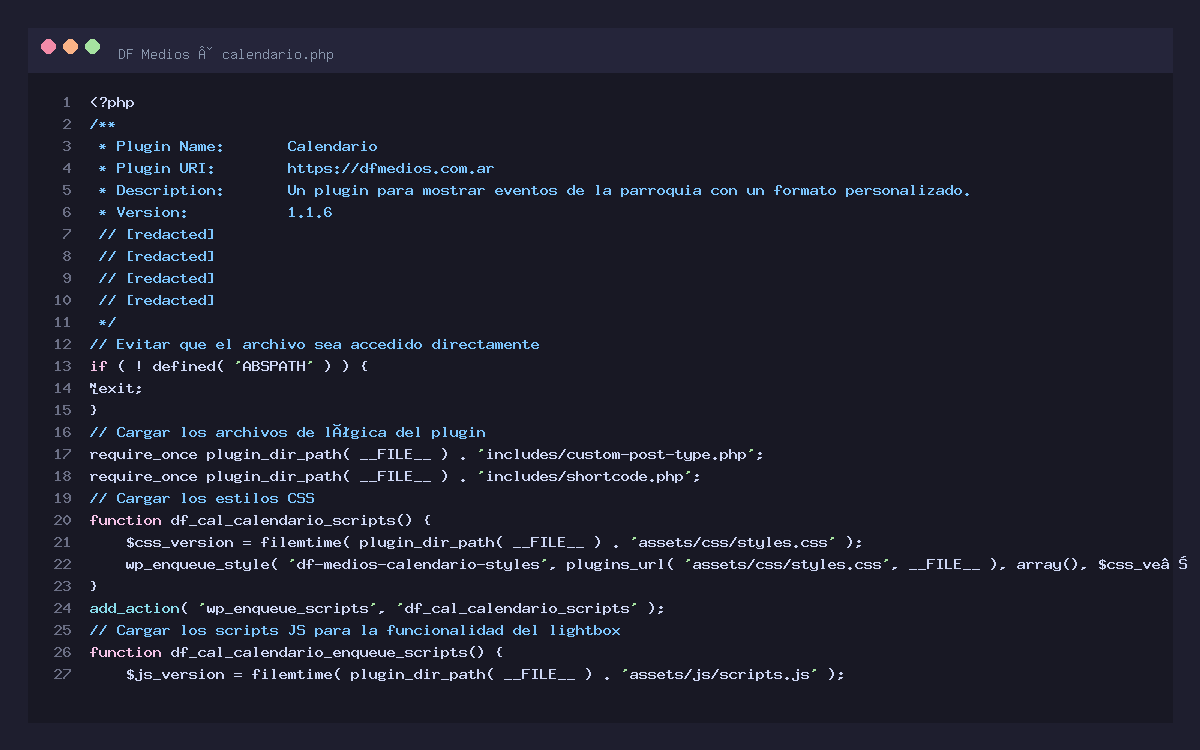Click line number 27 in the gutter
This screenshot has width=1200, height=750.
pos(63,674)
